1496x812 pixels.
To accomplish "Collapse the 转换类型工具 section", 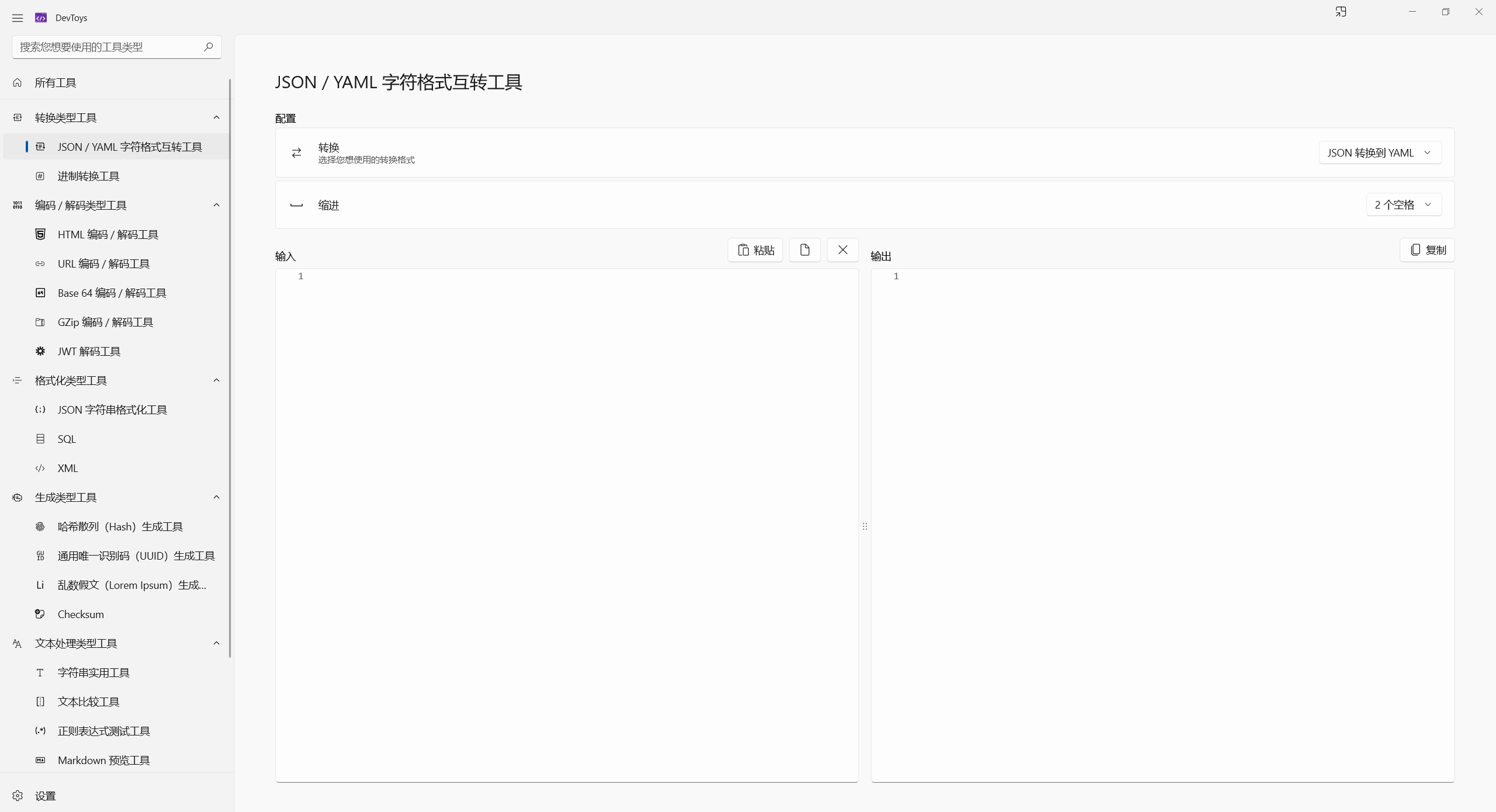I will tap(216, 117).
